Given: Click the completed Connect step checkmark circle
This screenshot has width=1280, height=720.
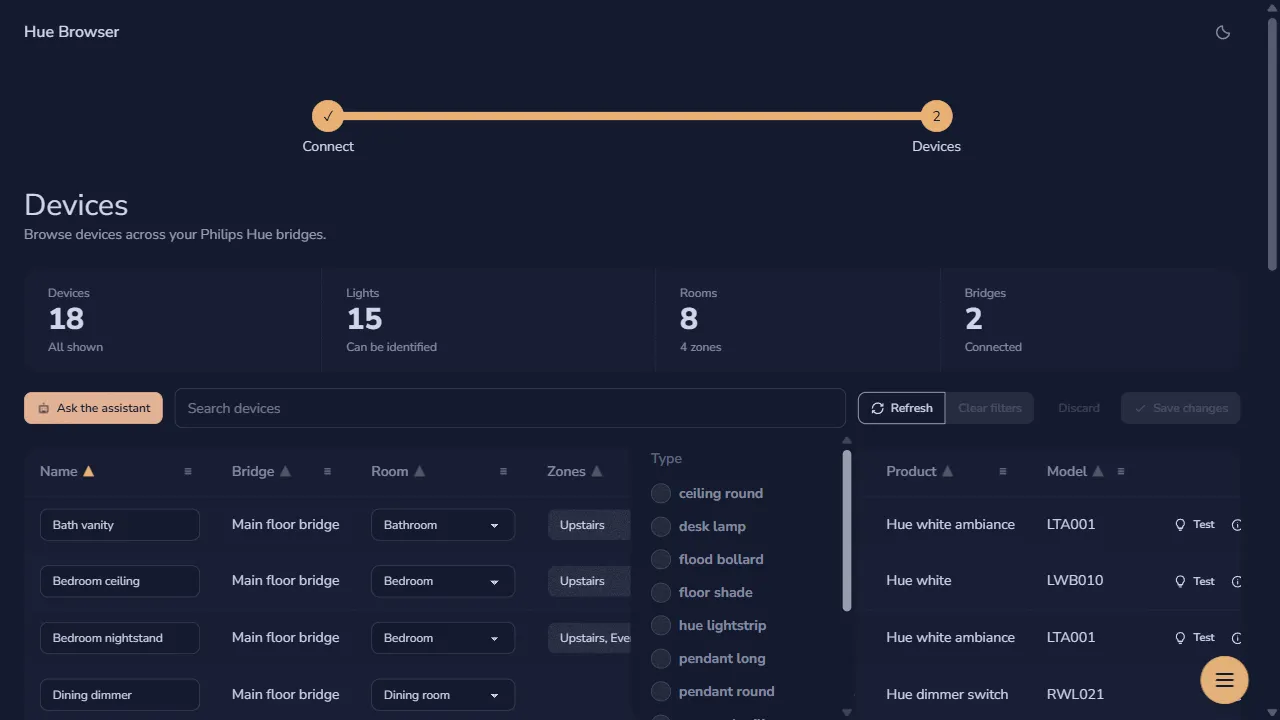Looking at the screenshot, I should click(x=328, y=116).
